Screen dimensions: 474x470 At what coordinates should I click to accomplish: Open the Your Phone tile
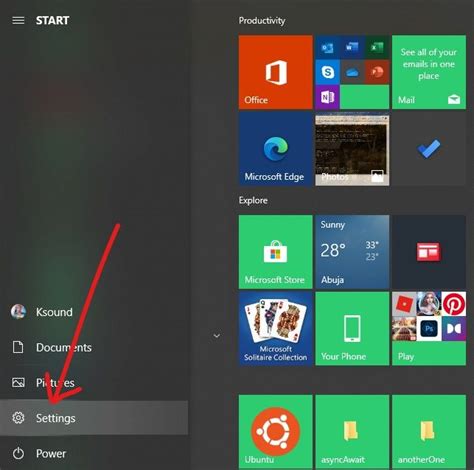pos(352,329)
